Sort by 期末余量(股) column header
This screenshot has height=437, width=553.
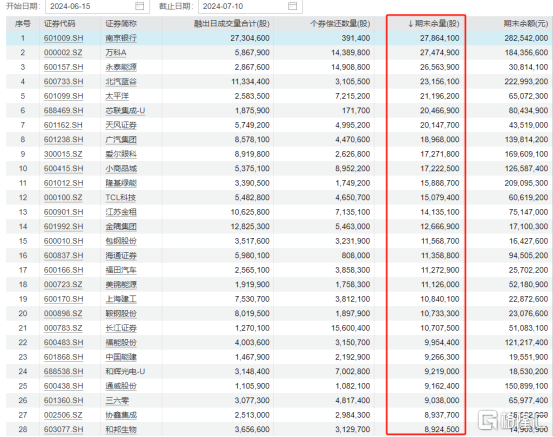(433, 24)
